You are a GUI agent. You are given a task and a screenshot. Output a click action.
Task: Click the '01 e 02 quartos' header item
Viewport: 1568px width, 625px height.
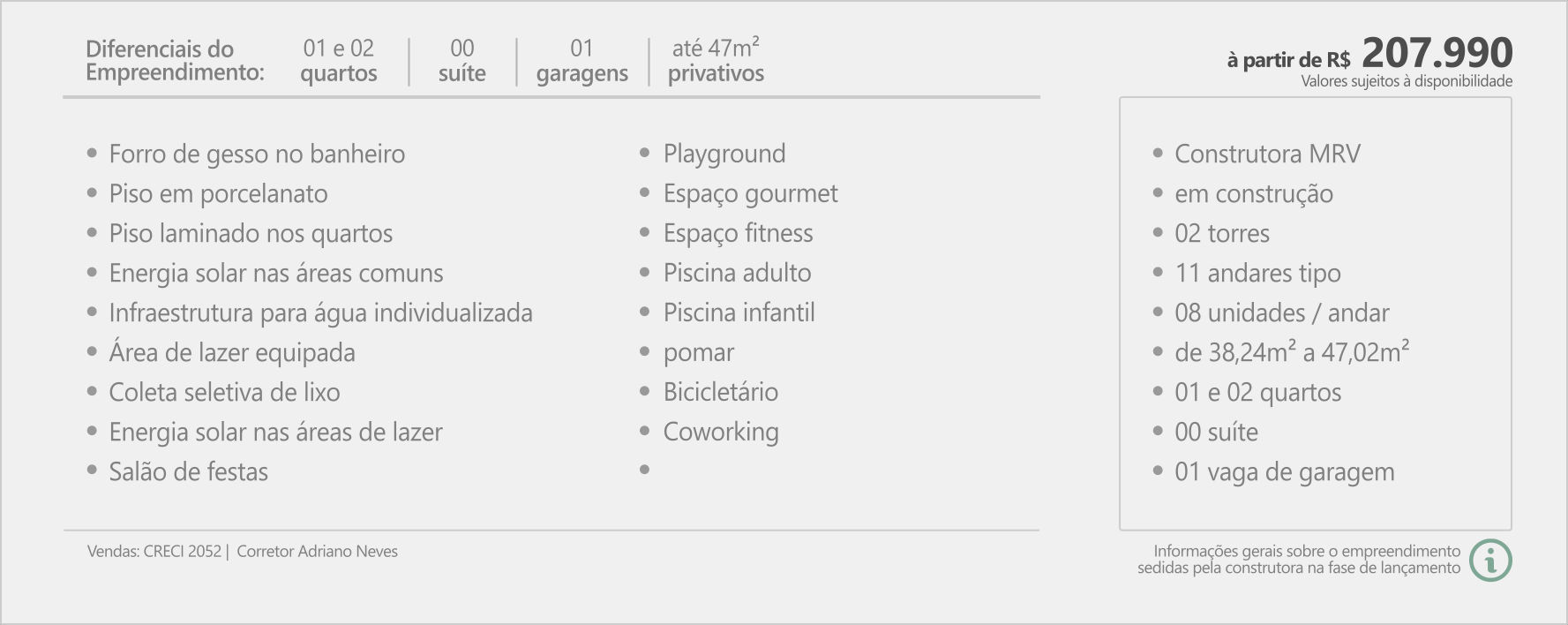click(339, 60)
